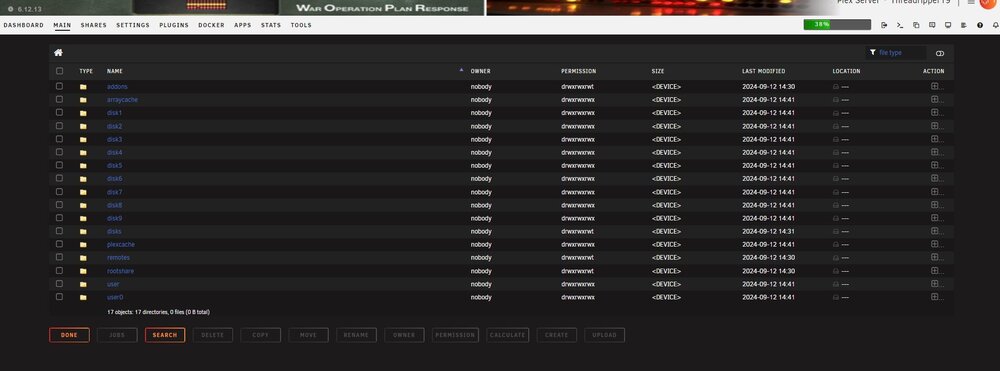Sort by Location column header
This screenshot has width=1000, height=371.
point(846,71)
